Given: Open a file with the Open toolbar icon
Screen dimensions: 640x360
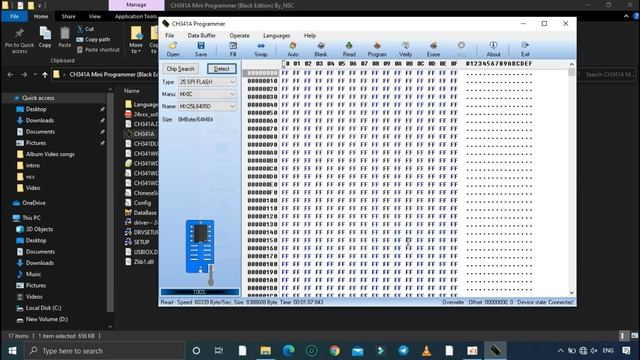Looking at the screenshot, I should tap(173, 49).
